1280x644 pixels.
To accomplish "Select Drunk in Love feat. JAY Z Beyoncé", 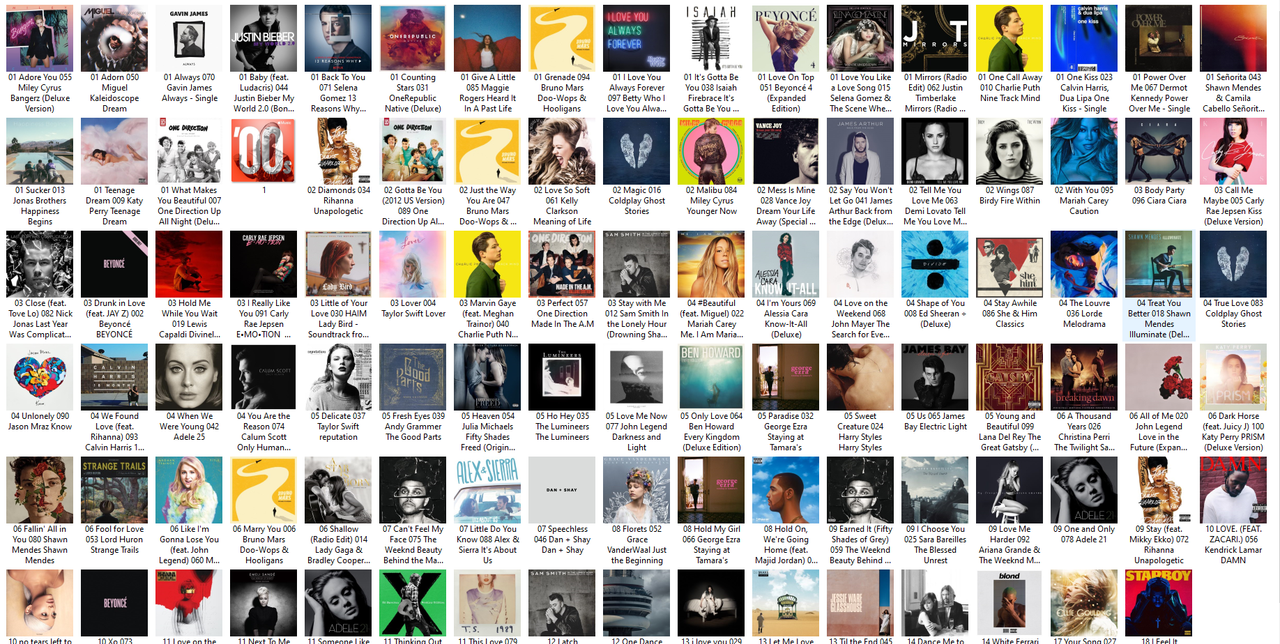I will [x=114, y=286].
